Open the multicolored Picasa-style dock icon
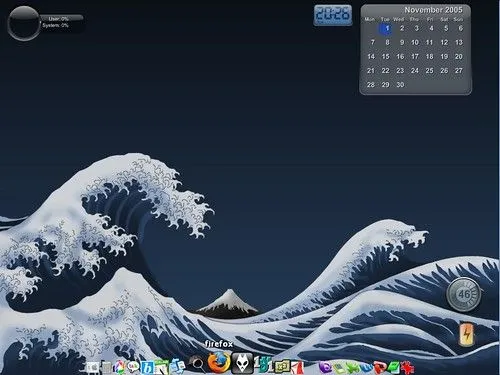 tap(119, 367)
